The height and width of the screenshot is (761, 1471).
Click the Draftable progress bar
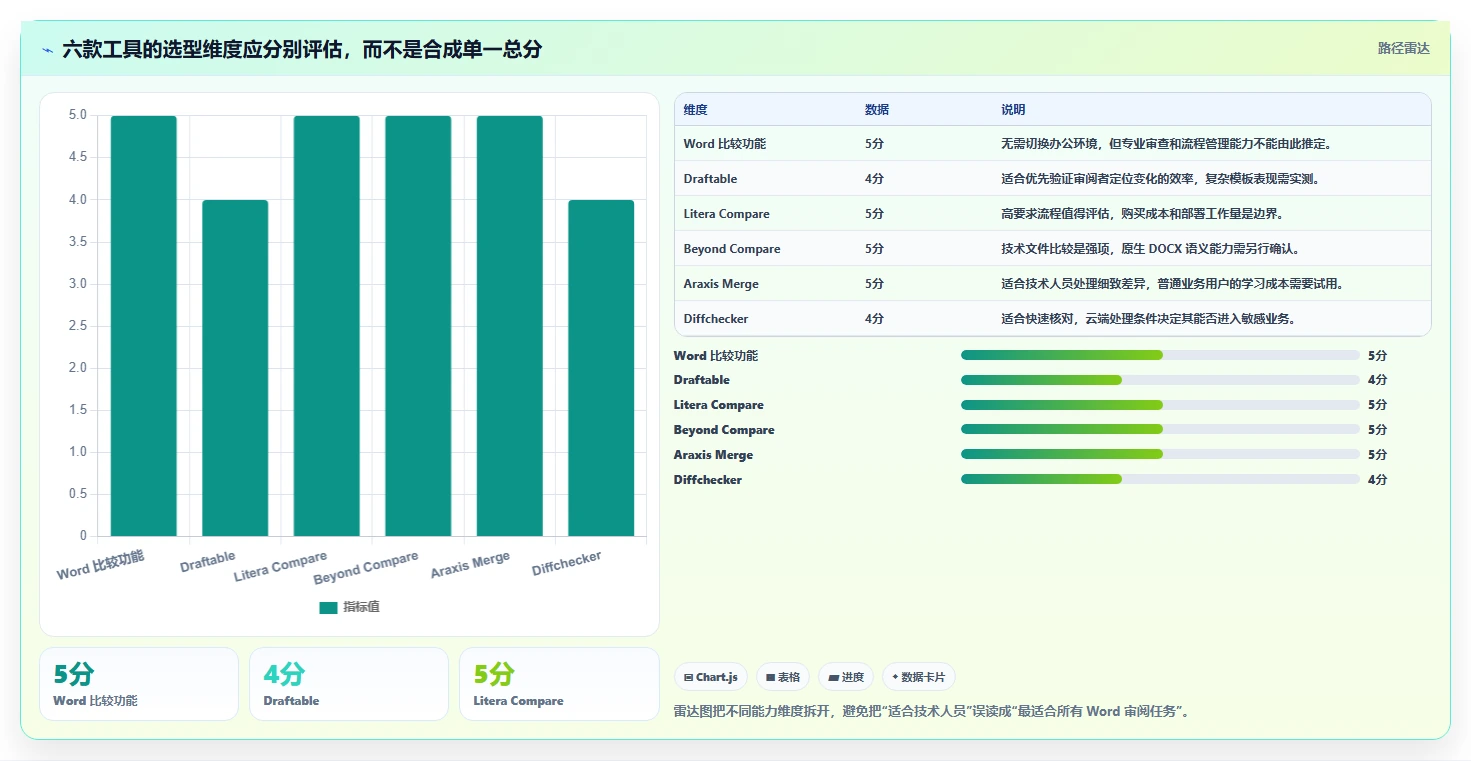pos(1160,380)
